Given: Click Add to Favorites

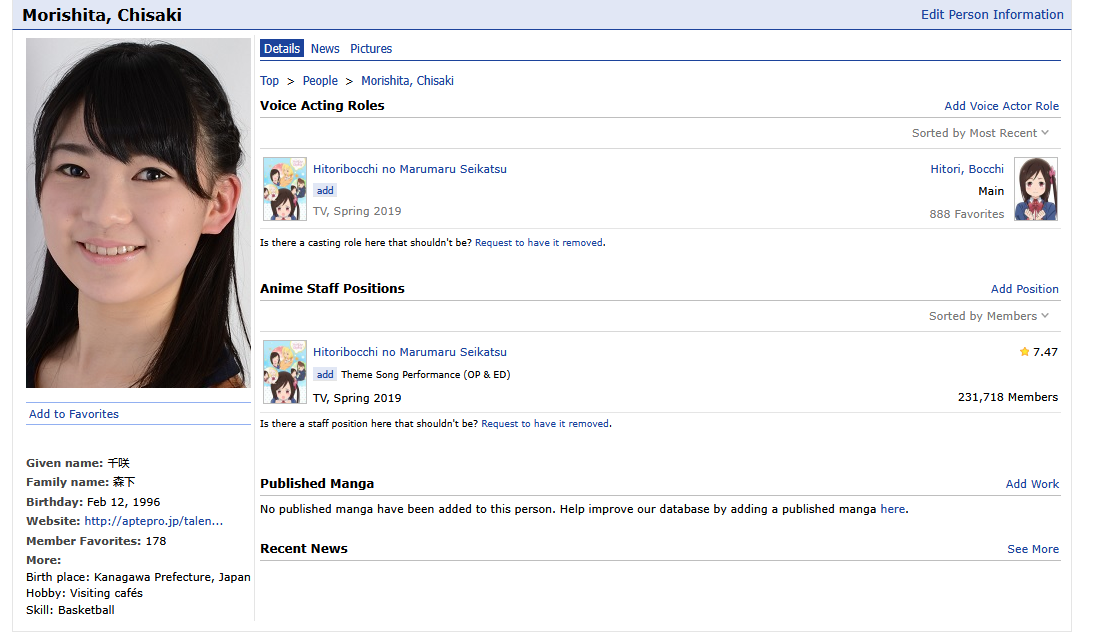Looking at the screenshot, I should point(74,414).
